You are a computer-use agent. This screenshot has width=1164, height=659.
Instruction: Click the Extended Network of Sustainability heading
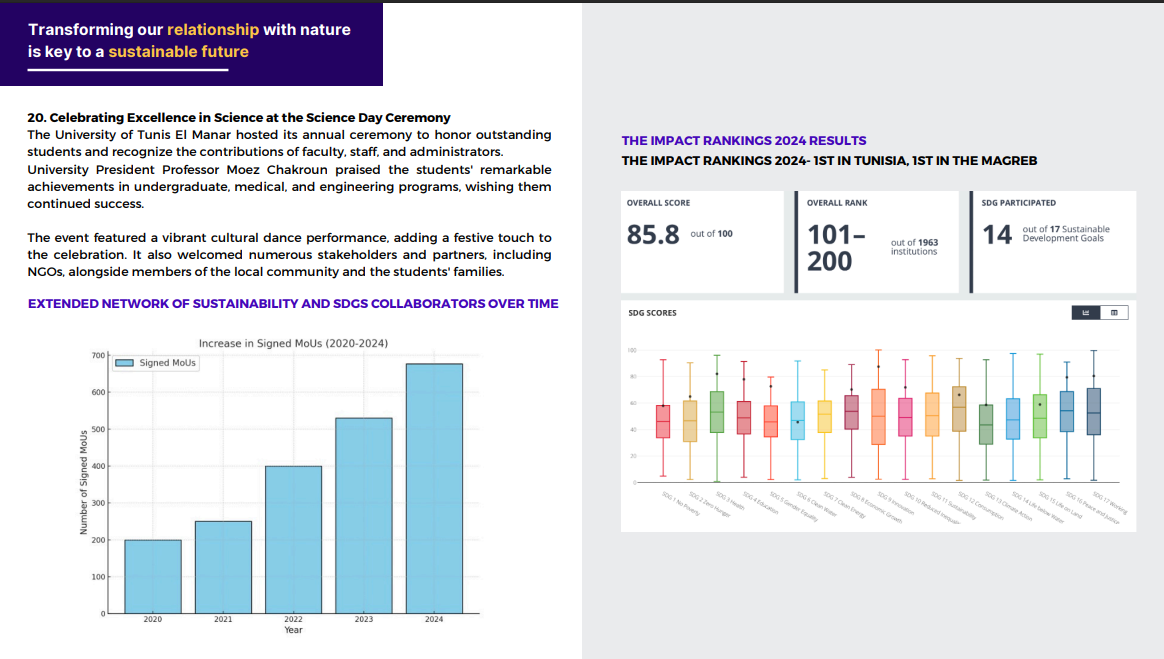point(292,304)
